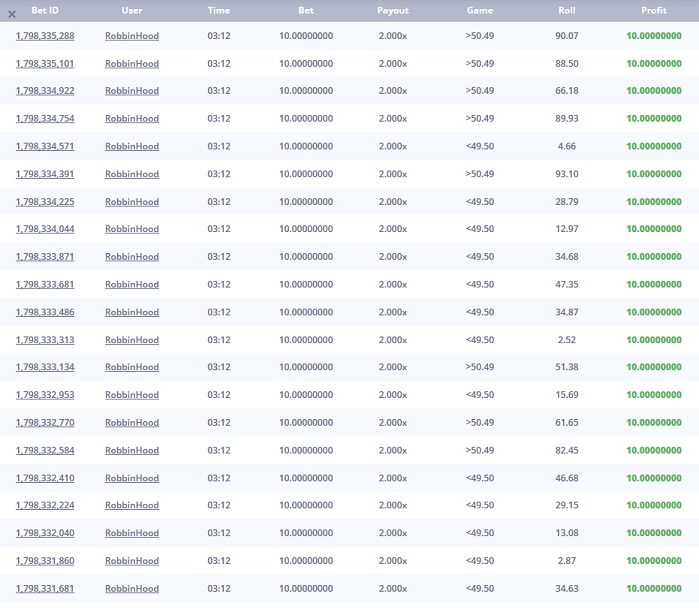Open bet ID 1,798,335,288
The width and height of the screenshot is (699, 609).
click(x=45, y=36)
